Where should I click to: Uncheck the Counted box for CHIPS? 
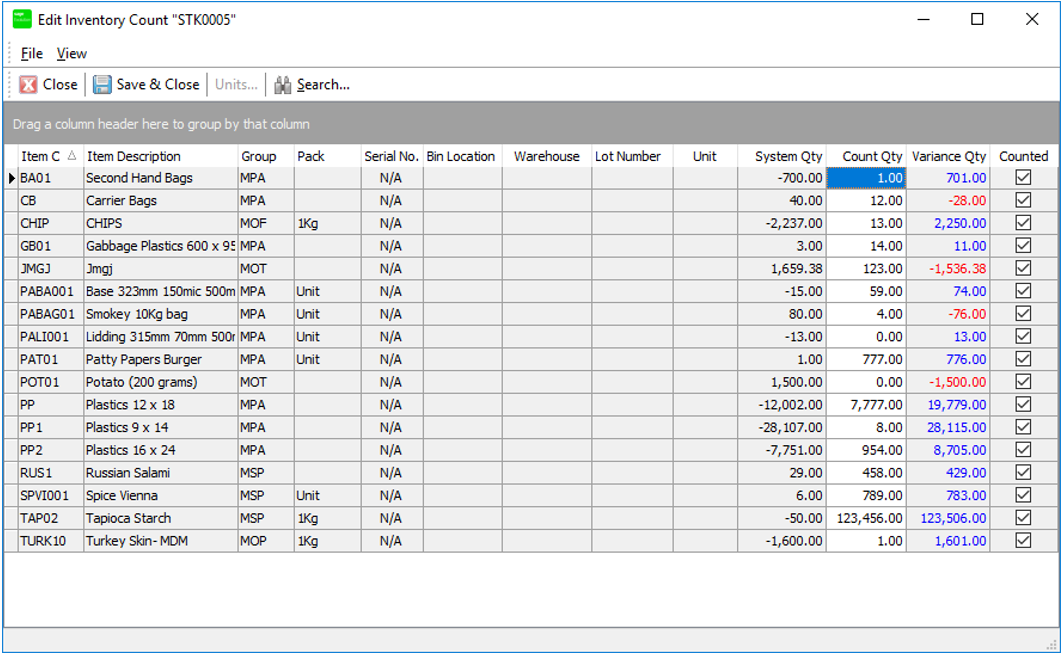click(x=1023, y=223)
